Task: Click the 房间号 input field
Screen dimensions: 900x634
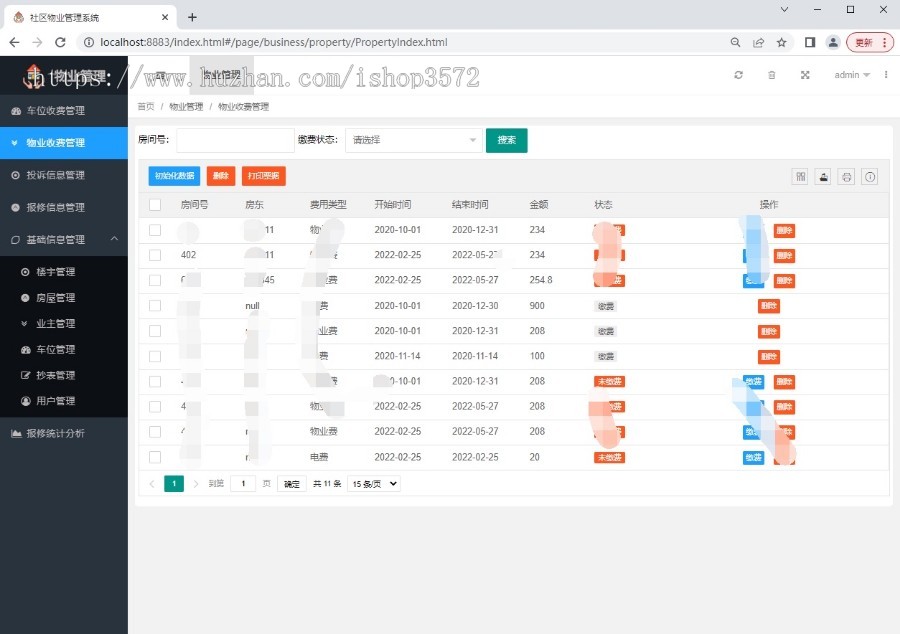Action: (235, 140)
